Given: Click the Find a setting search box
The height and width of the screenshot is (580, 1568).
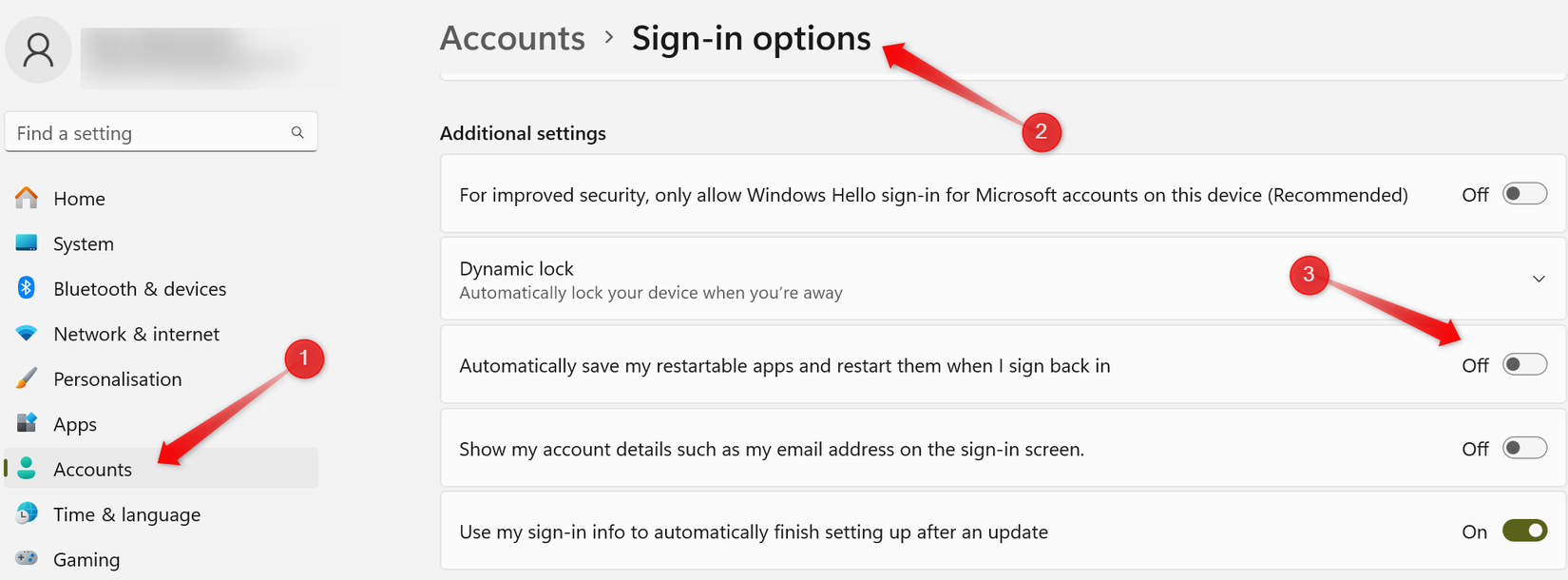Looking at the screenshot, I should (143, 132).
